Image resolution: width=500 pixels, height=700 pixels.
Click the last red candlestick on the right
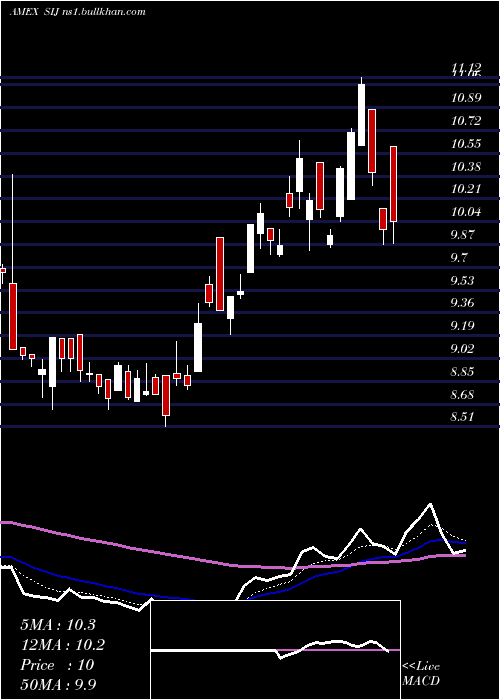point(393,184)
